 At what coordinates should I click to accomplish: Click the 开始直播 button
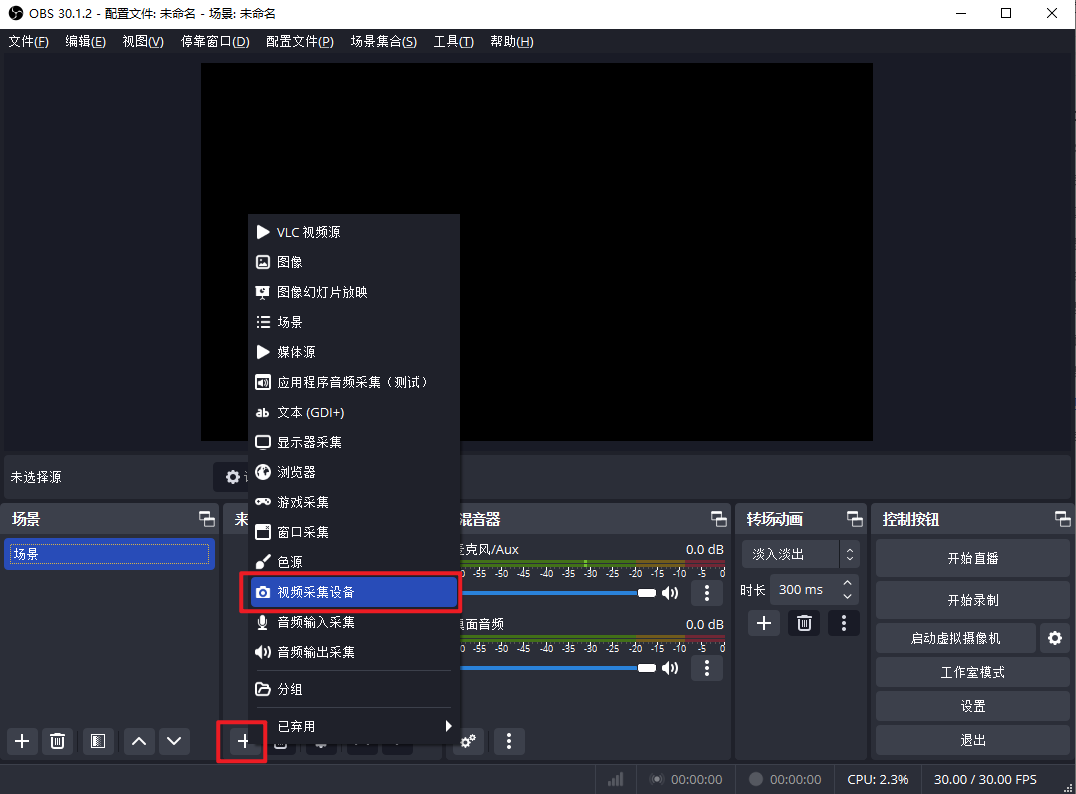point(972,558)
